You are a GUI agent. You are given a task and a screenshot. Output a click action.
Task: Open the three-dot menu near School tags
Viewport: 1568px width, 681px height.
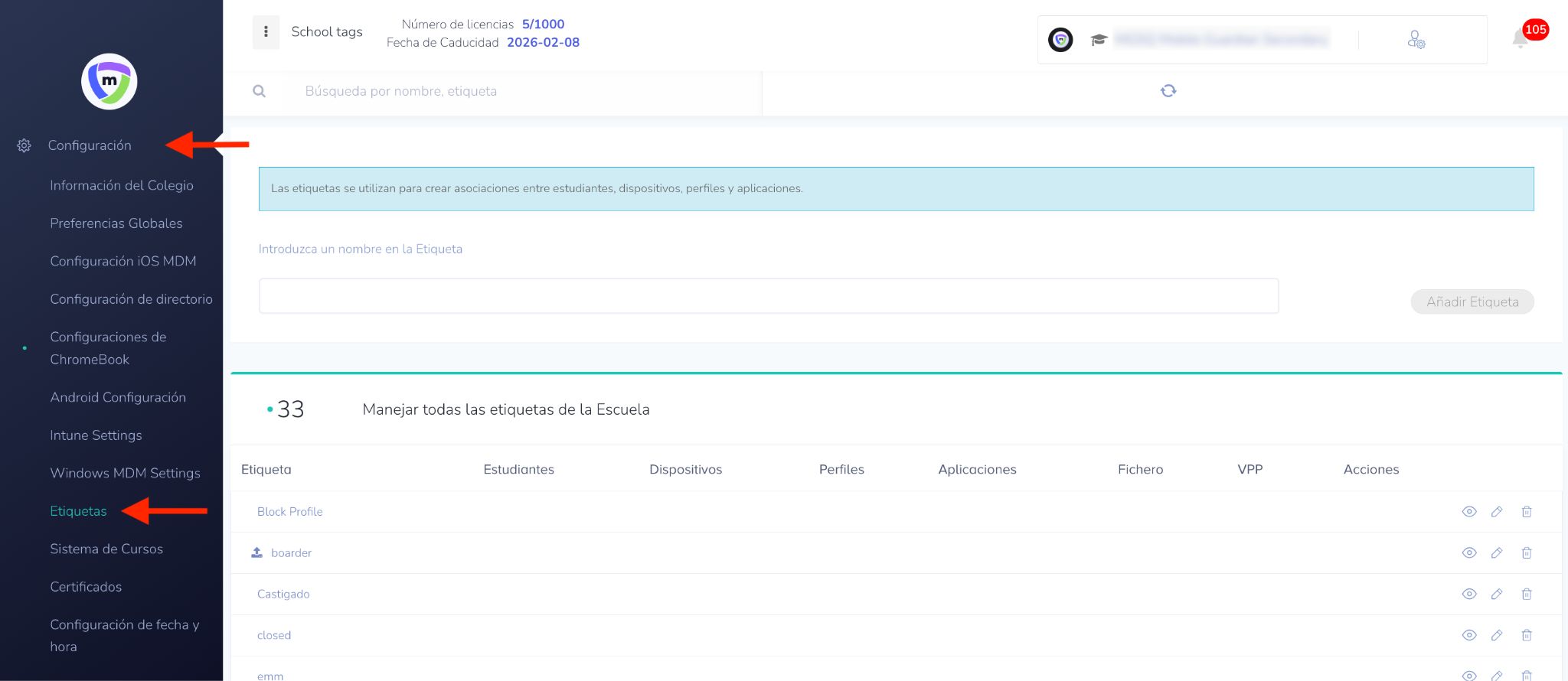coord(266,32)
